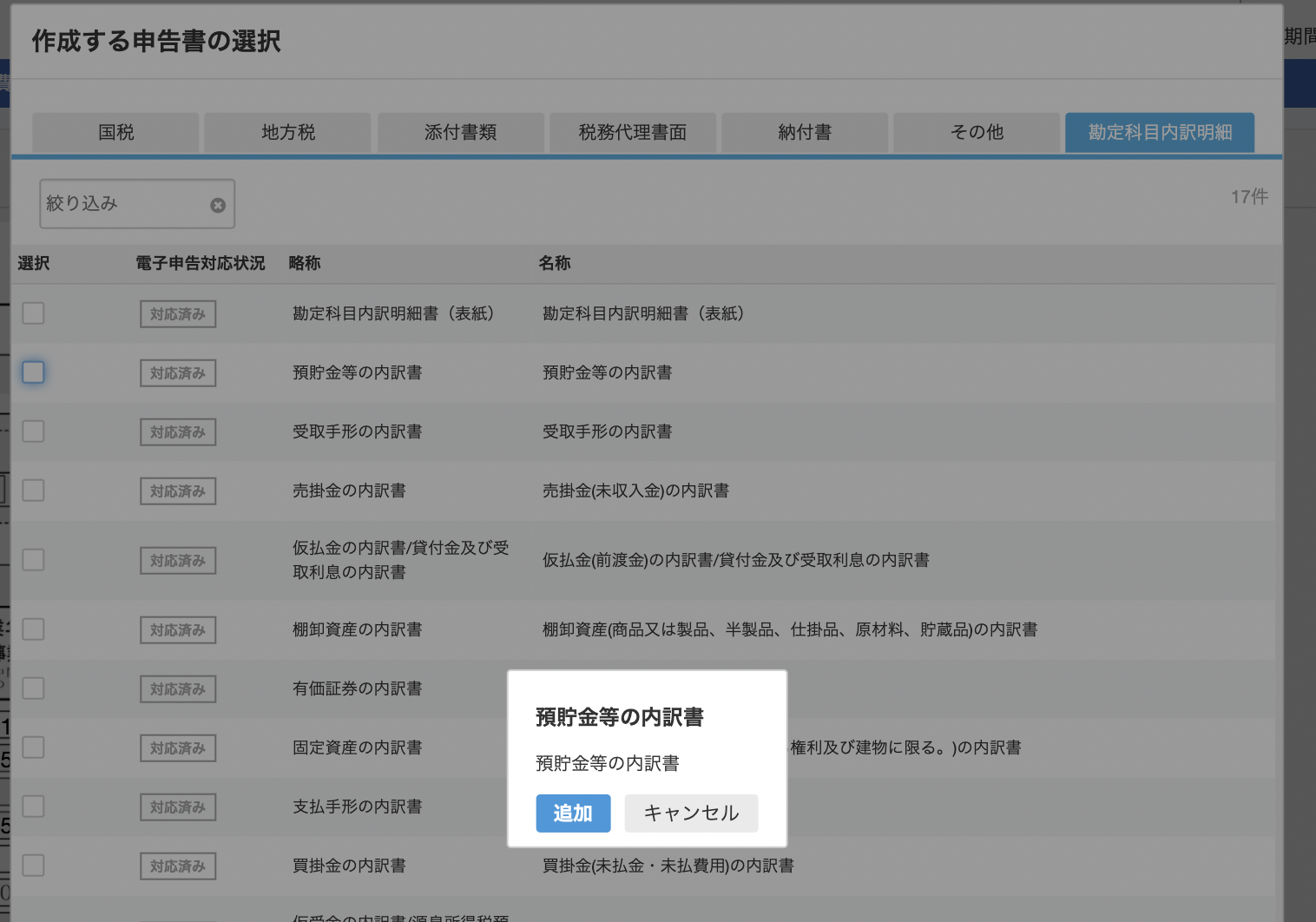Viewport: 1316px width, 922px height.
Task: Toggle the 買掛金の内訳書 checkbox
Action: pyautogui.click(x=33, y=866)
